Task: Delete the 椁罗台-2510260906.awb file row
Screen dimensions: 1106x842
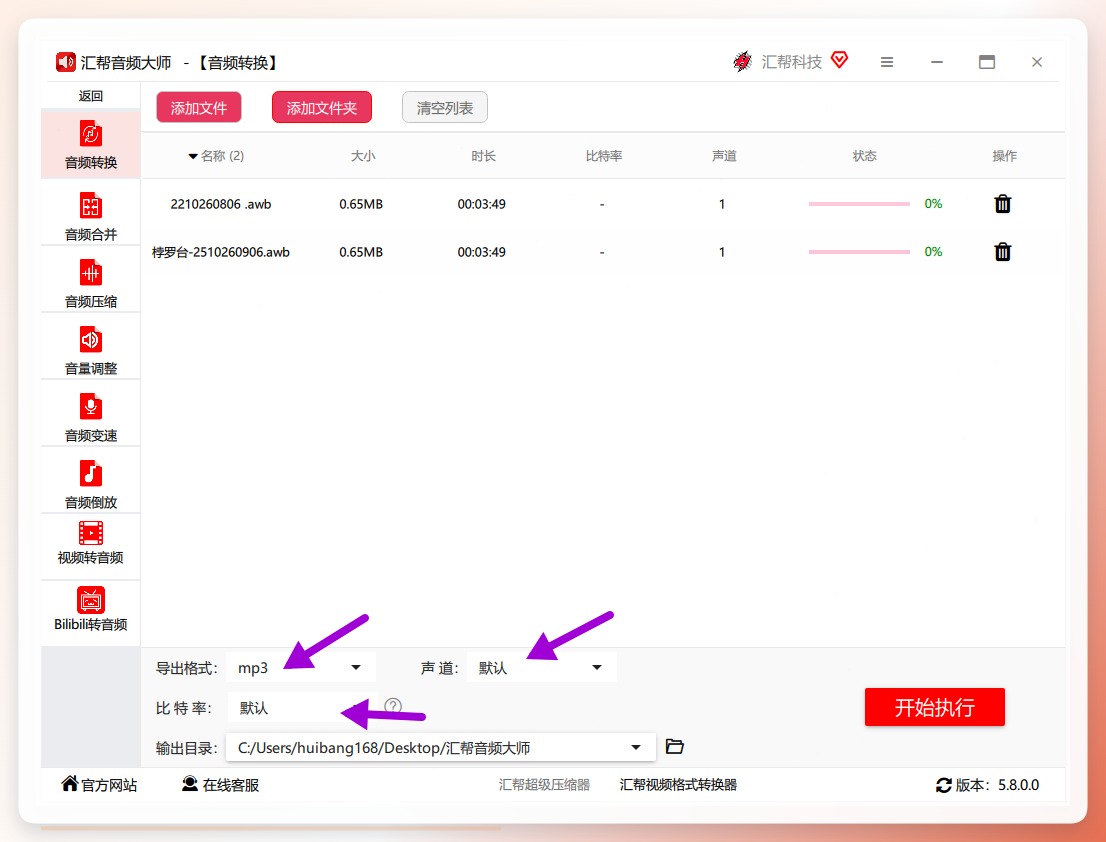Action: click(1002, 252)
